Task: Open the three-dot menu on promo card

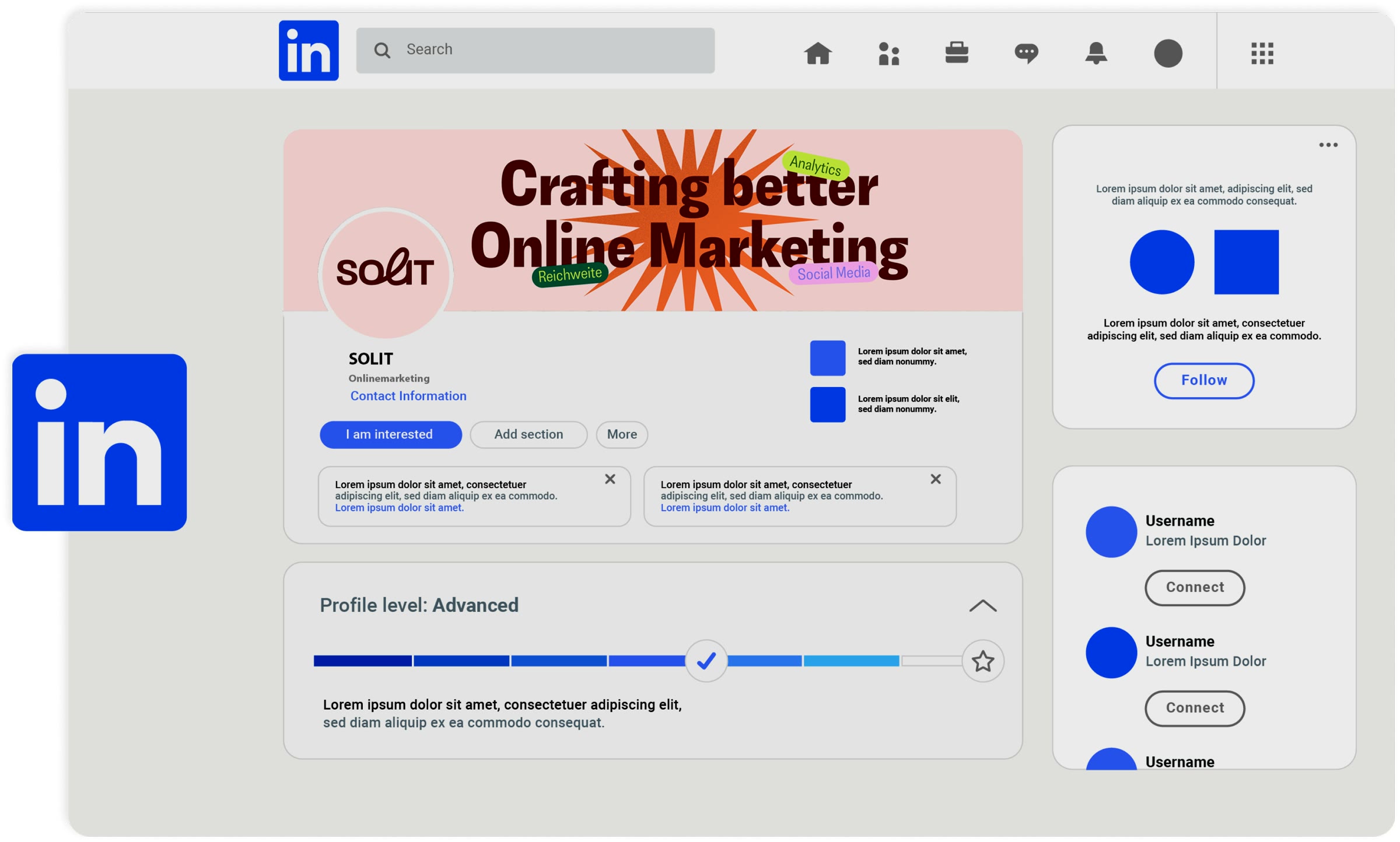Action: click(x=1328, y=145)
